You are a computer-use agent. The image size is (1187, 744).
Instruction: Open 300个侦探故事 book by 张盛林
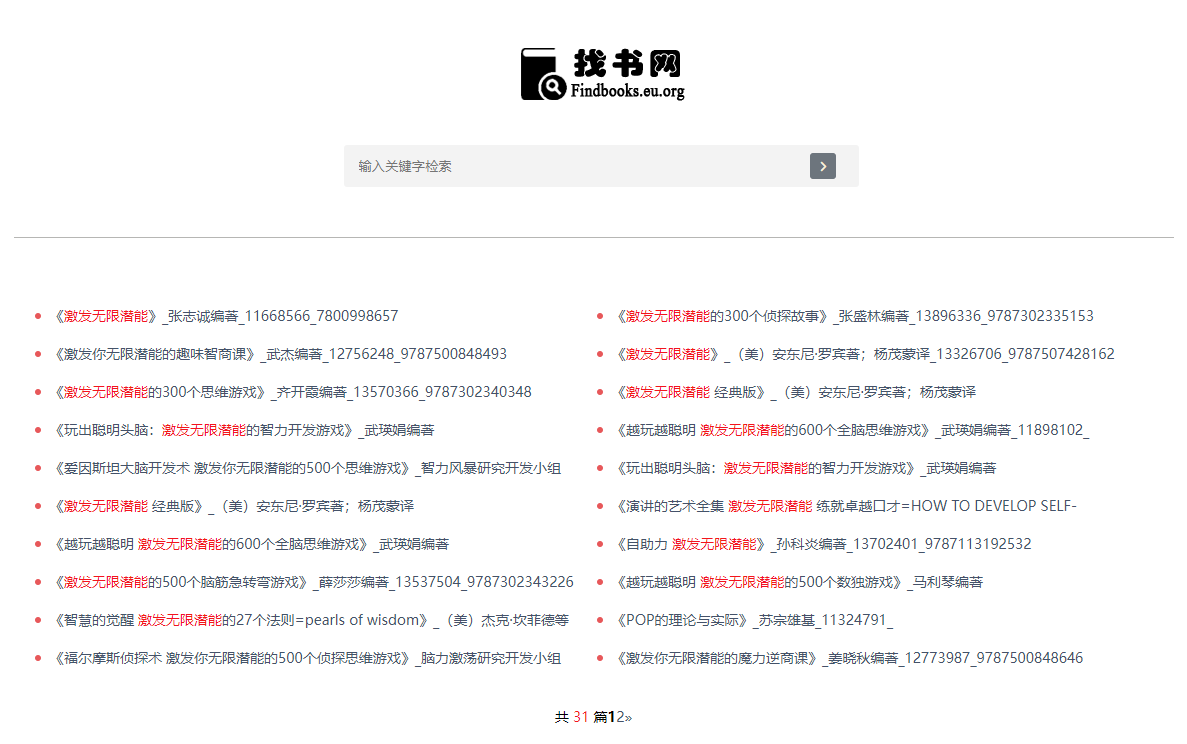855,316
